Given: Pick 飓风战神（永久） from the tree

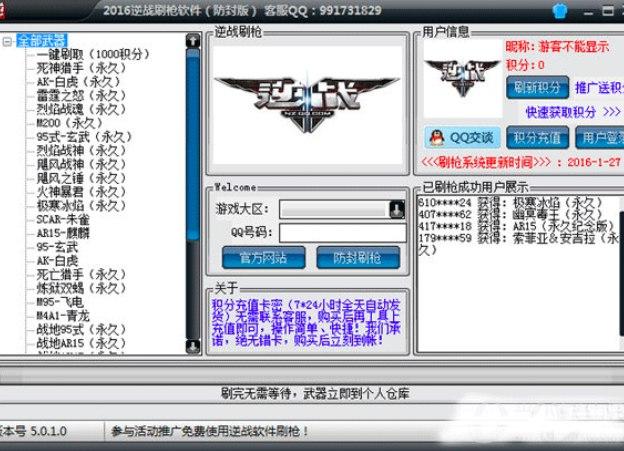Looking at the screenshot, I should 81,164.
